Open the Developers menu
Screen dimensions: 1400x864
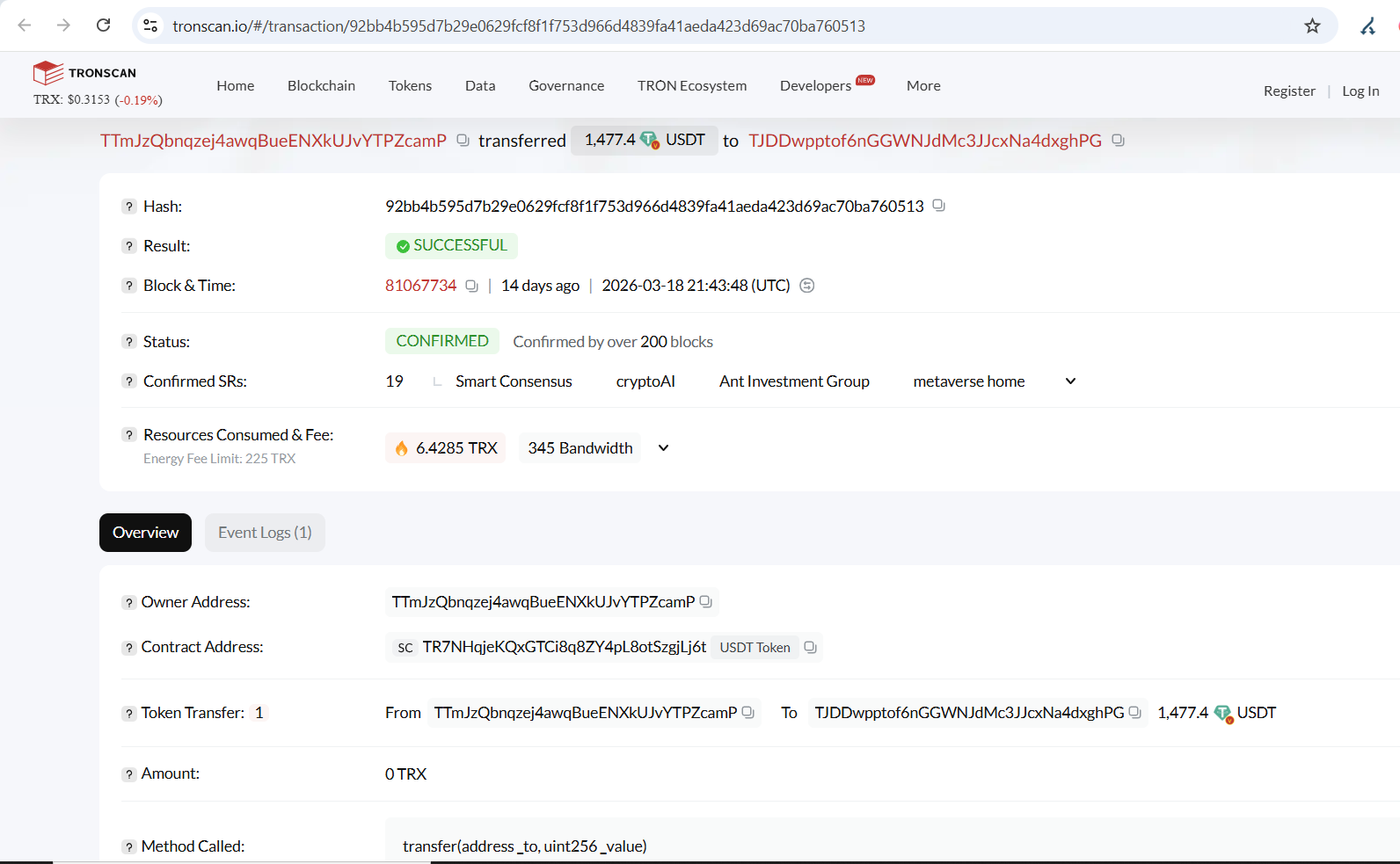pos(815,85)
